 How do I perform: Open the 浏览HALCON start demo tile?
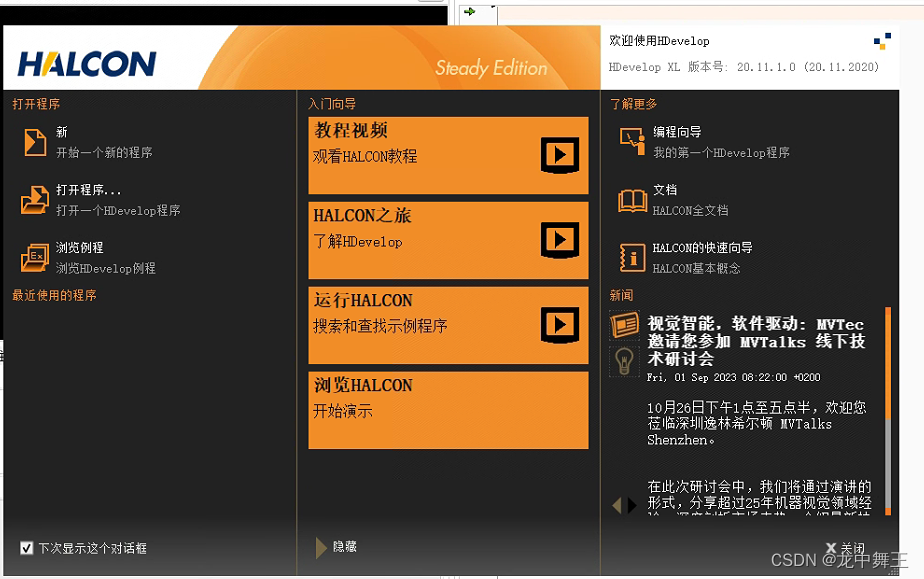tap(448, 410)
